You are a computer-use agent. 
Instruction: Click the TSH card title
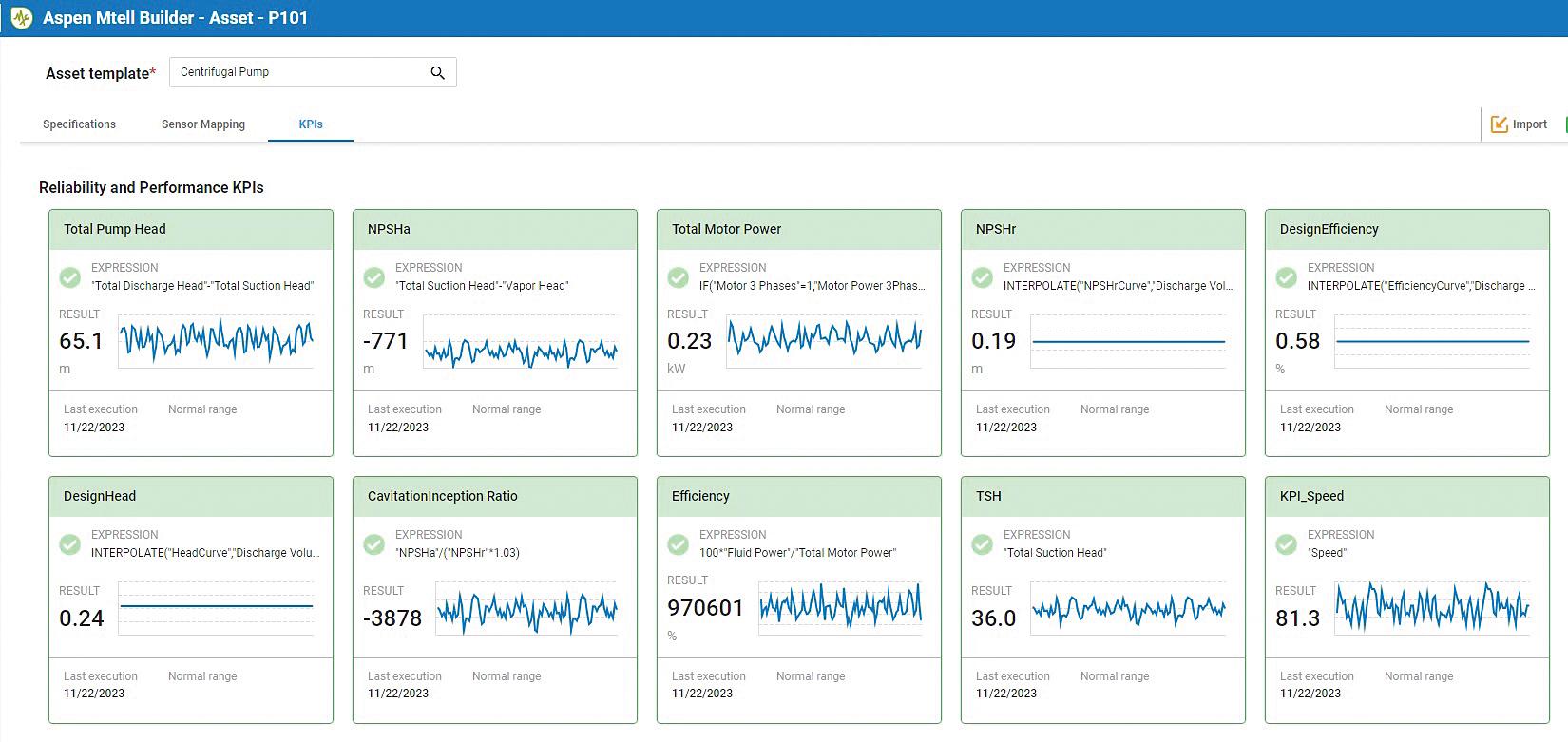[988, 496]
